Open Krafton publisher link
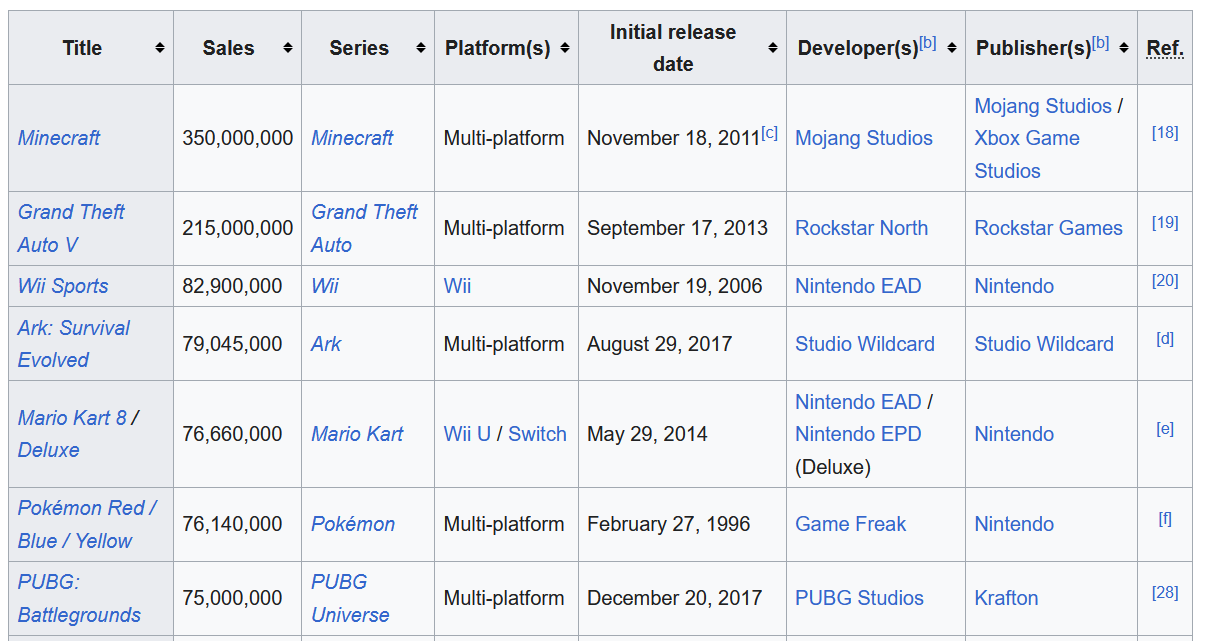 [1006, 598]
